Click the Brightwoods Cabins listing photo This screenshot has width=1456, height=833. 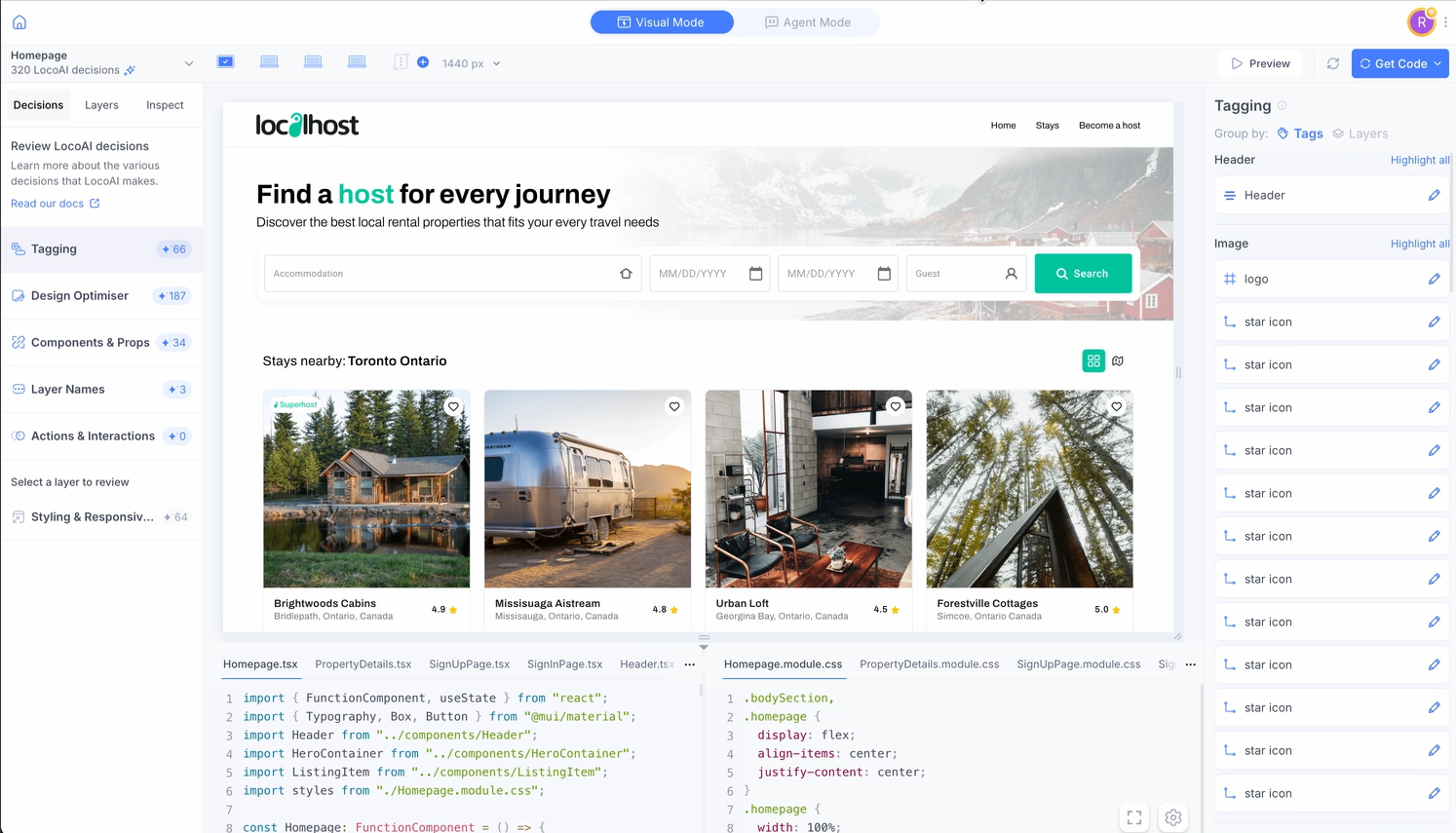[366, 489]
